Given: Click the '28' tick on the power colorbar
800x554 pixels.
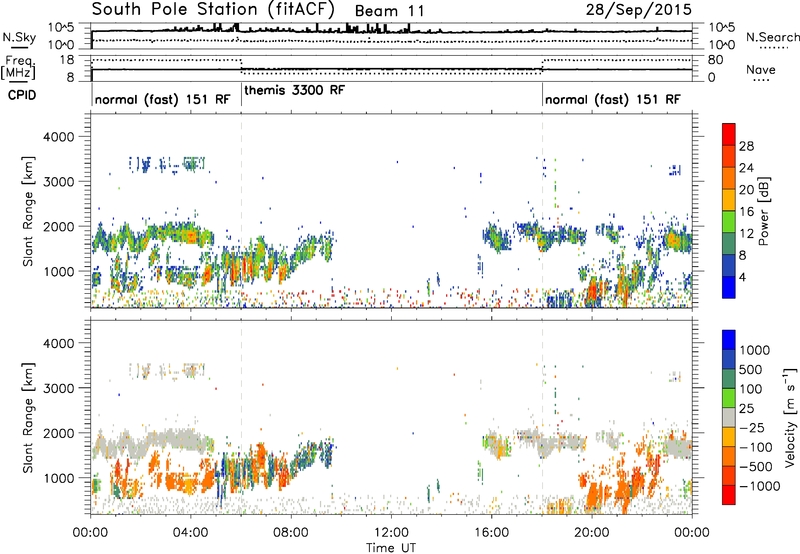Looking at the screenshot, I should pyautogui.click(x=746, y=146).
